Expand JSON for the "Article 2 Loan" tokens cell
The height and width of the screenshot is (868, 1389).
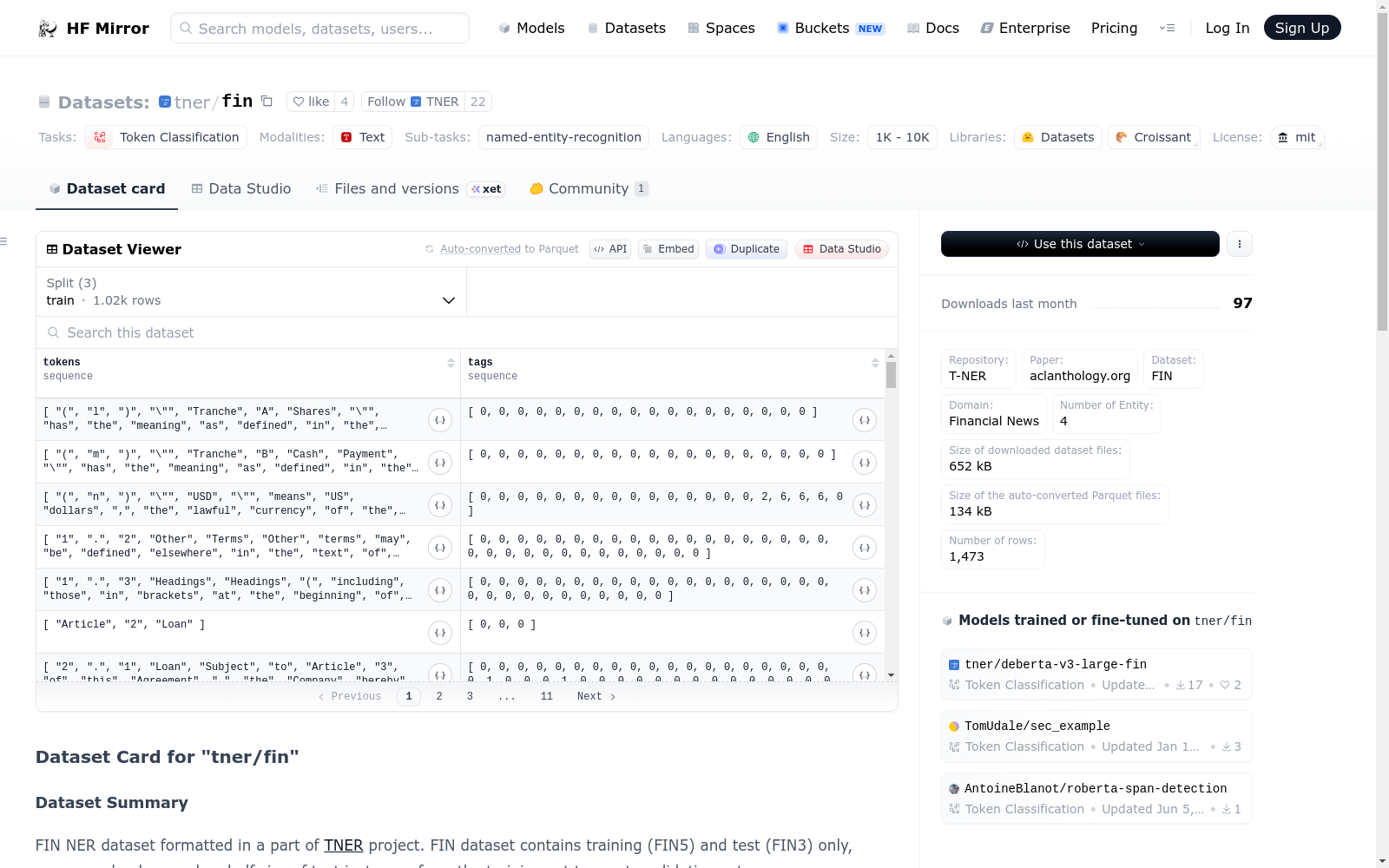(440, 633)
